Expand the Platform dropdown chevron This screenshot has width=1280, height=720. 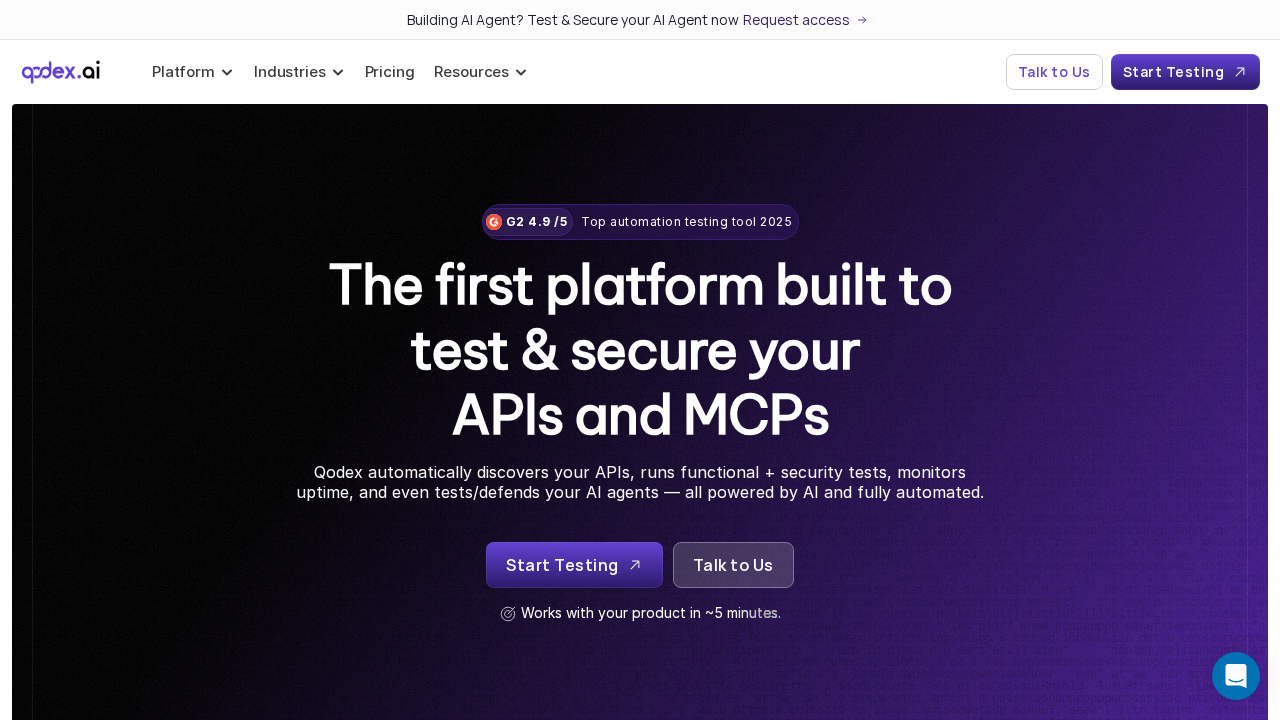[227, 72]
